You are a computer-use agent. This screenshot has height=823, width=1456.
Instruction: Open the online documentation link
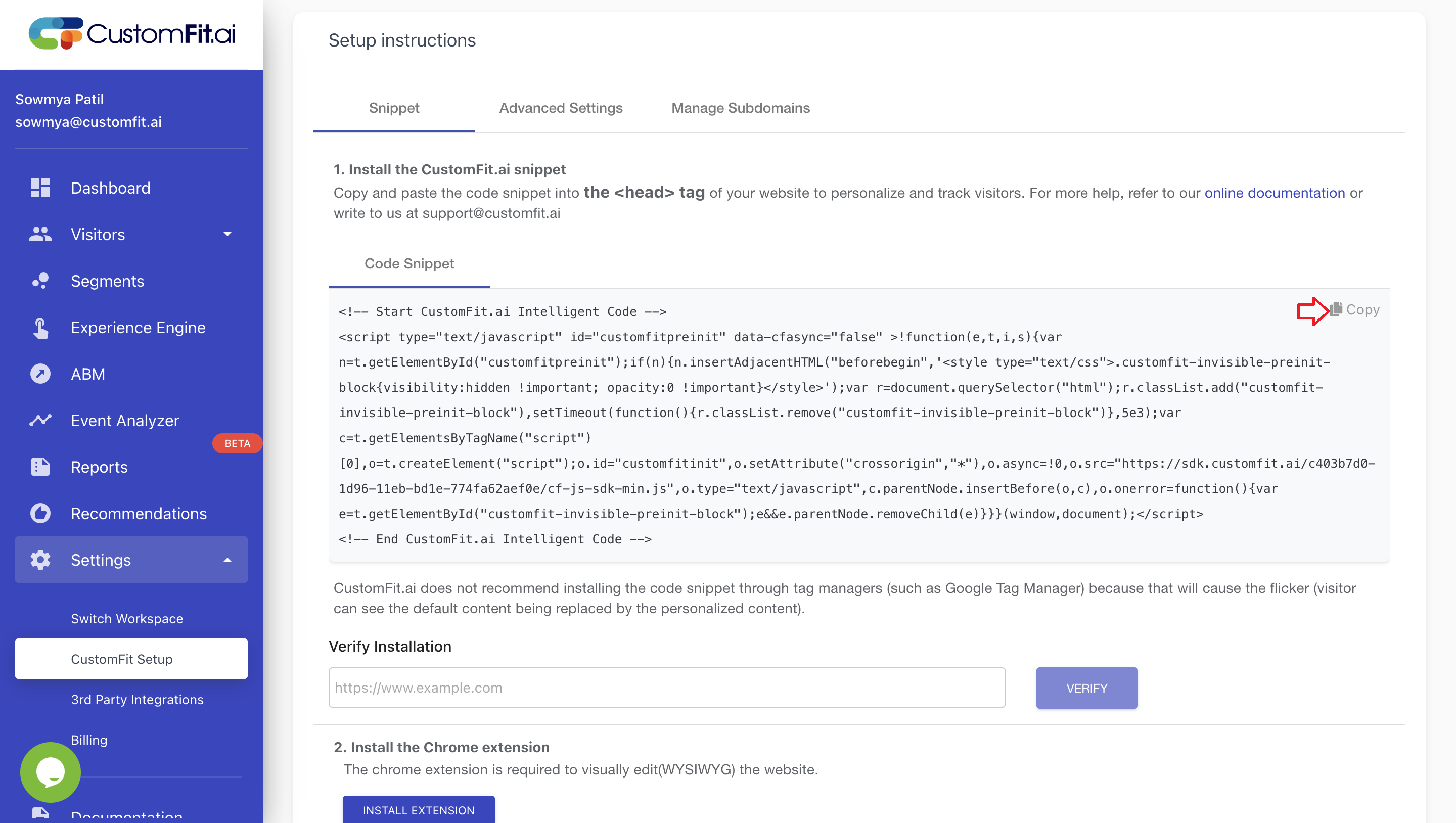(1274, 193)
